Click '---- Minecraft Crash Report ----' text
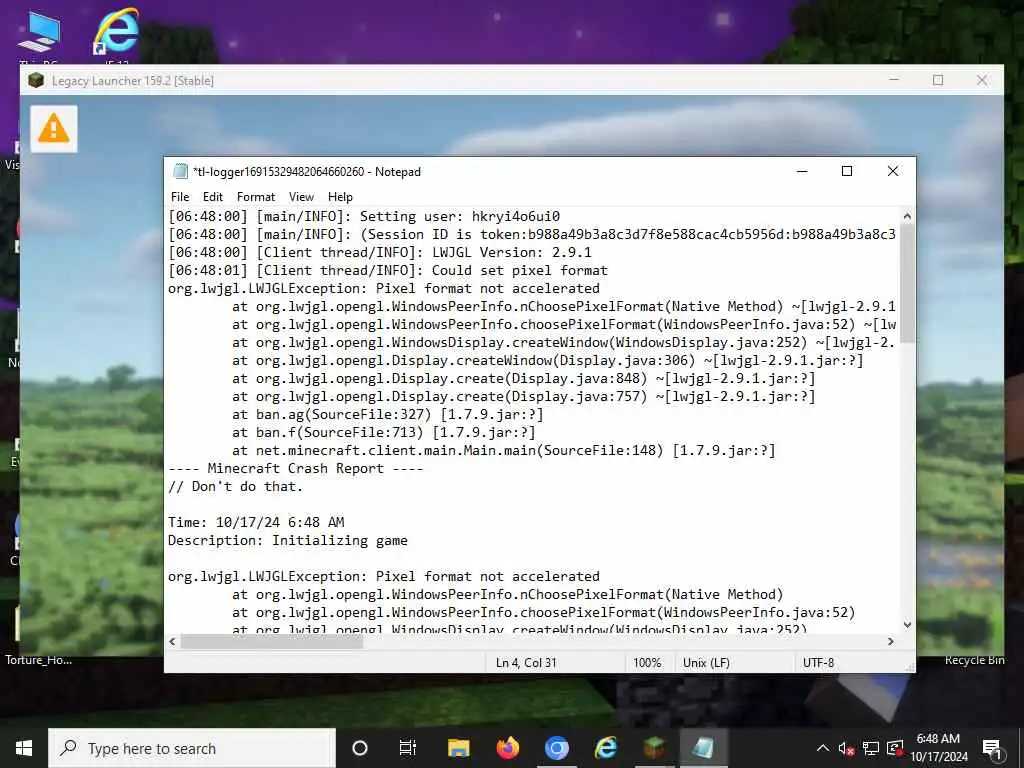The image size is (1024, 768). 295,468
